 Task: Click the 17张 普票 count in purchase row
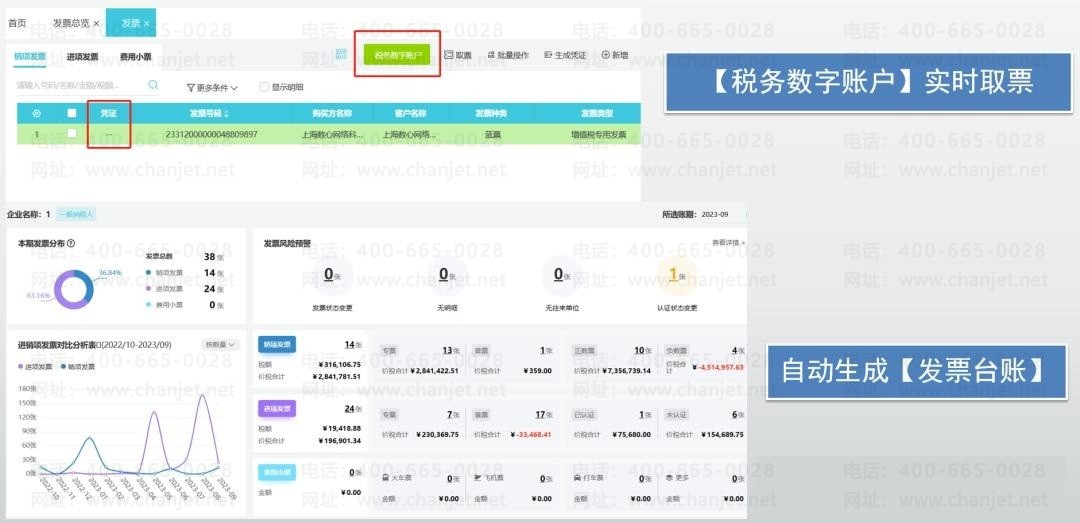544,415
